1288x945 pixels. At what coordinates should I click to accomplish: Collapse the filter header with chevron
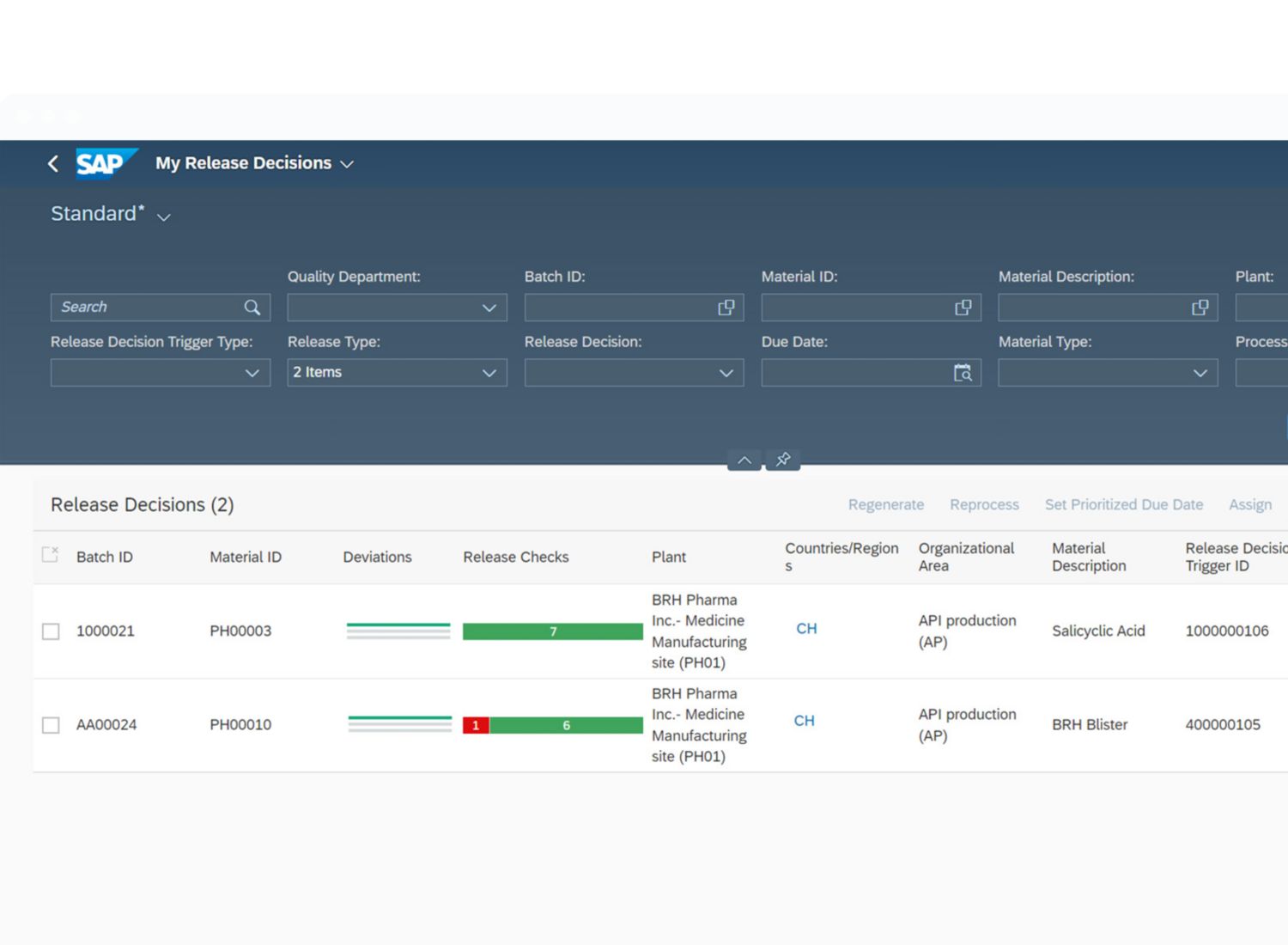point(744,460)
